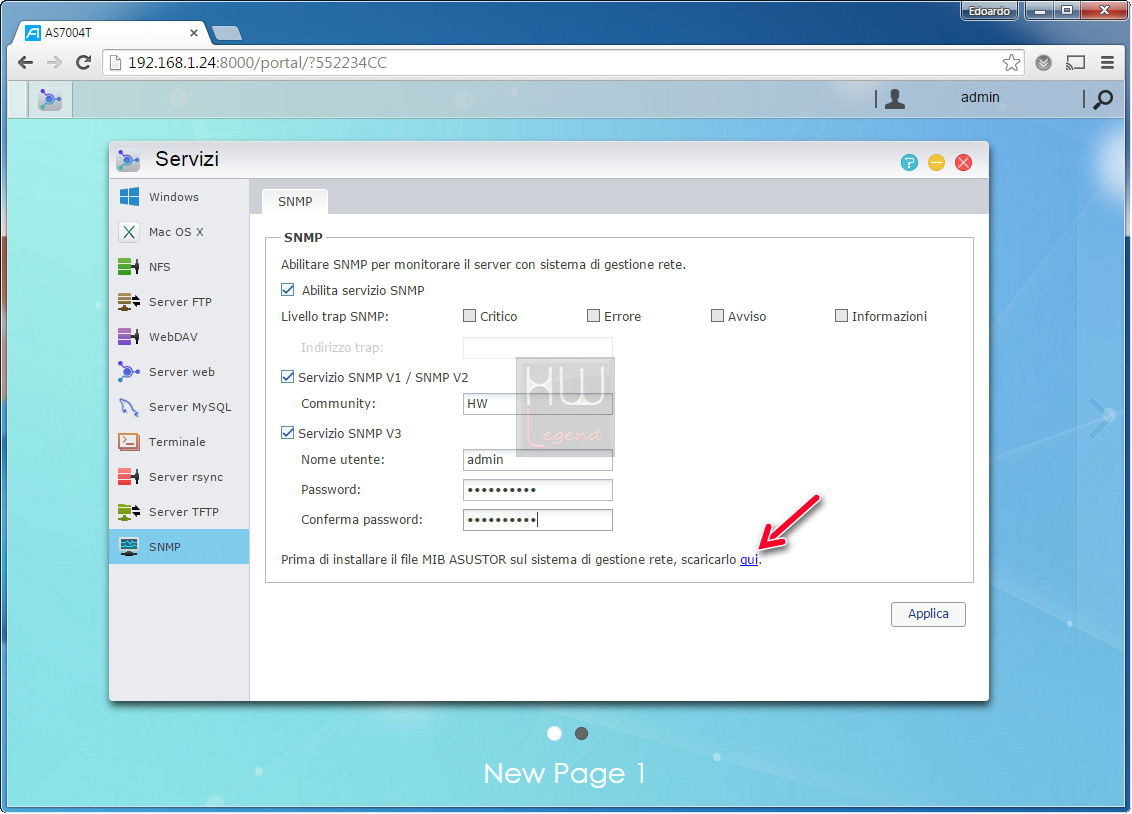The image size is (1132, 814).
Task: Go to next desktop page arrow
Action: click(x=1101, y=417)
